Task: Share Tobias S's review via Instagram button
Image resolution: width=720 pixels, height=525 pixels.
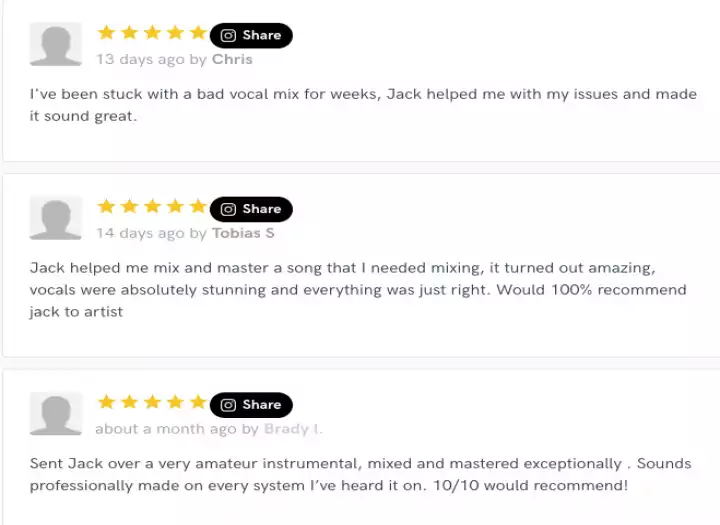Action: coord(251,209)
